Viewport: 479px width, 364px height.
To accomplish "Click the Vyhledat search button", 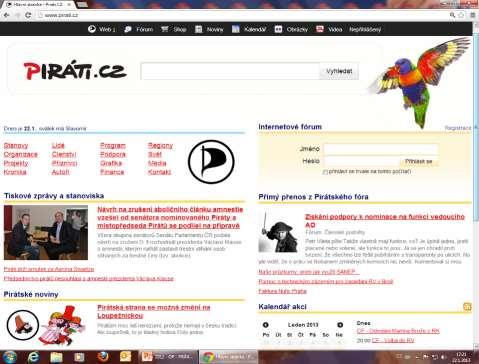I will pyautogui.click(x=339, y=71).
